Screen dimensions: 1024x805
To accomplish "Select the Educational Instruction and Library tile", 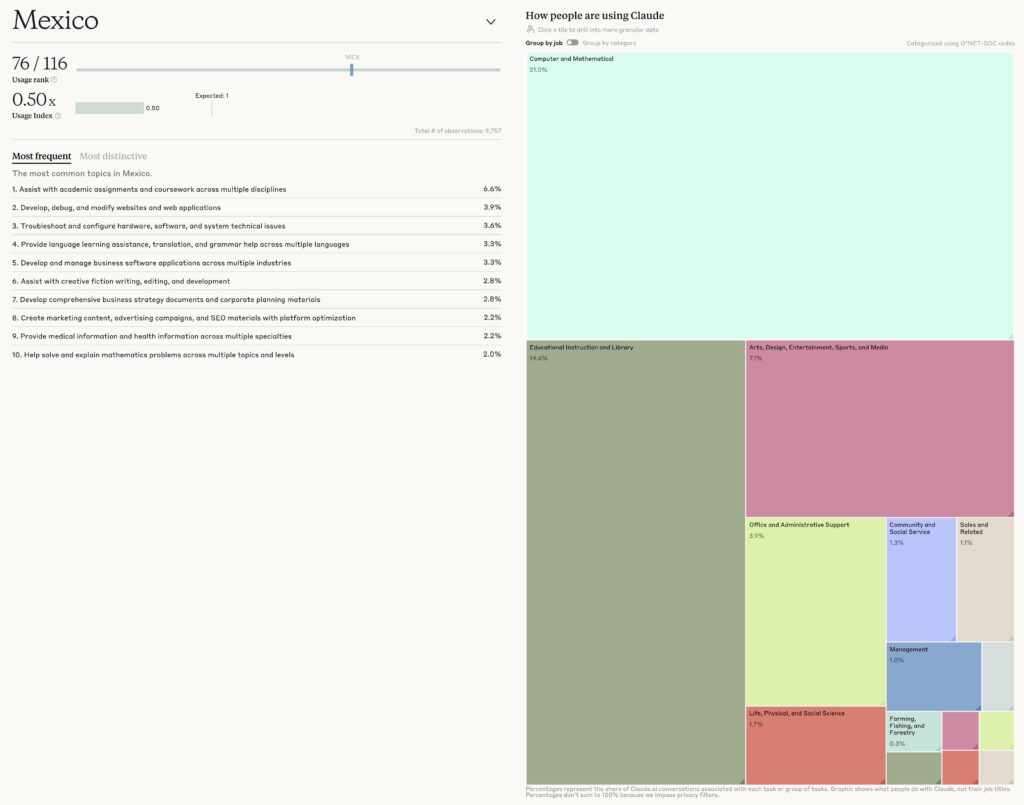I will coord(635,562).
